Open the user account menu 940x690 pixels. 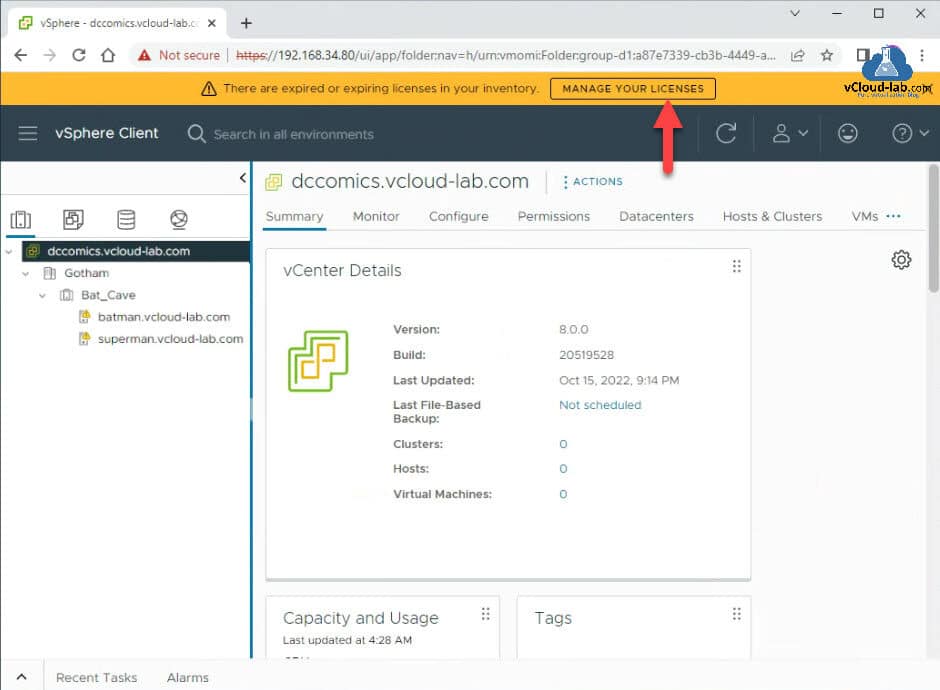(x=790, y=133)
